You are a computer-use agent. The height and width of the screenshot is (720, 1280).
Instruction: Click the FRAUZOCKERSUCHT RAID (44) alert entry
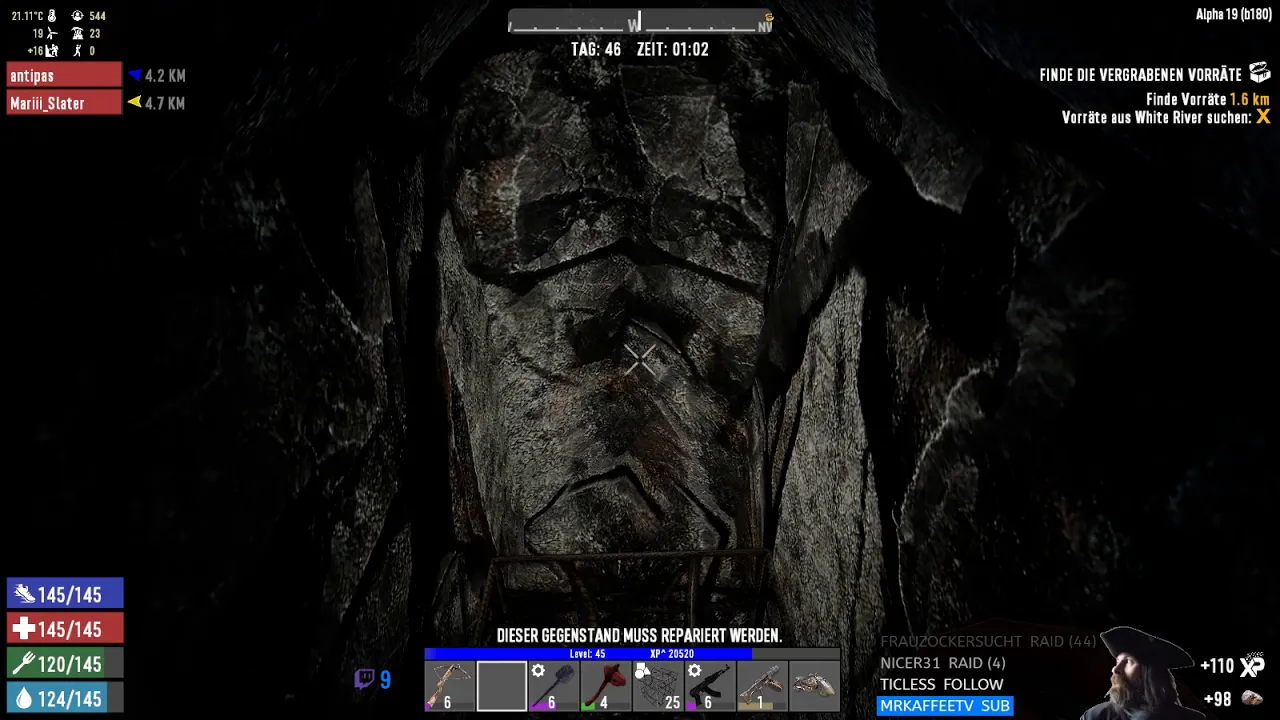coord(988,641)
